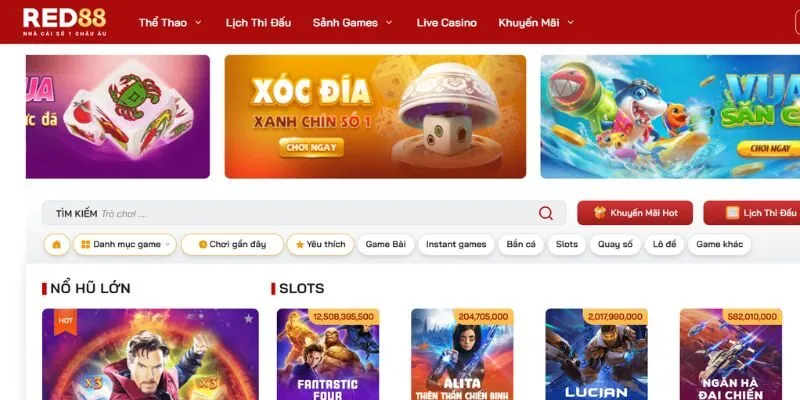Open Live Casino in the top menu

[x=446, y=22]
